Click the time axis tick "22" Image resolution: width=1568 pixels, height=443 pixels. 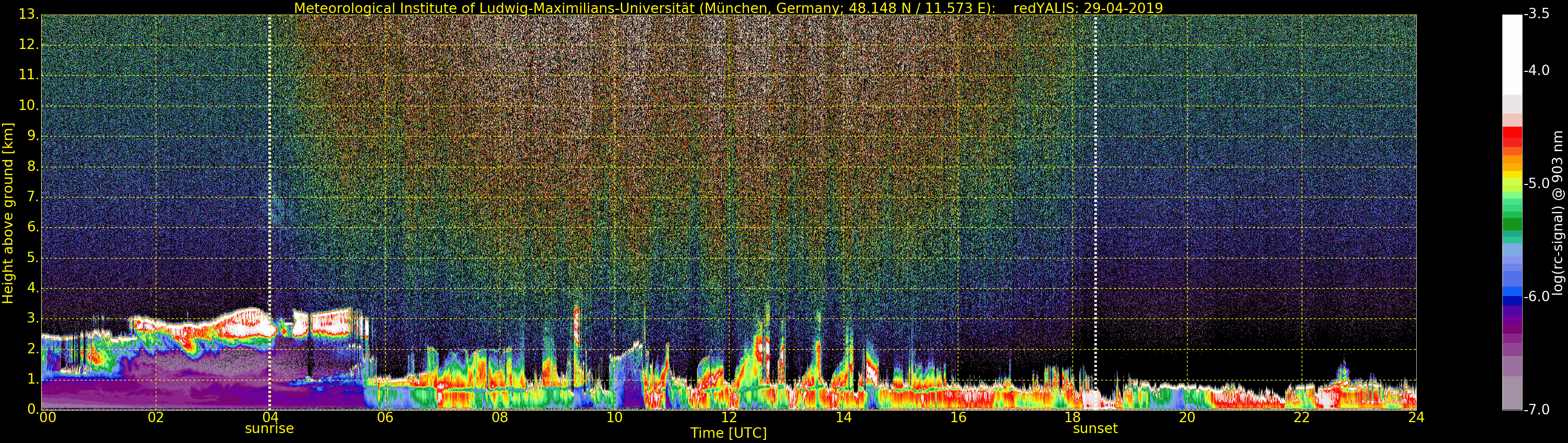[x=1302, y=417]
